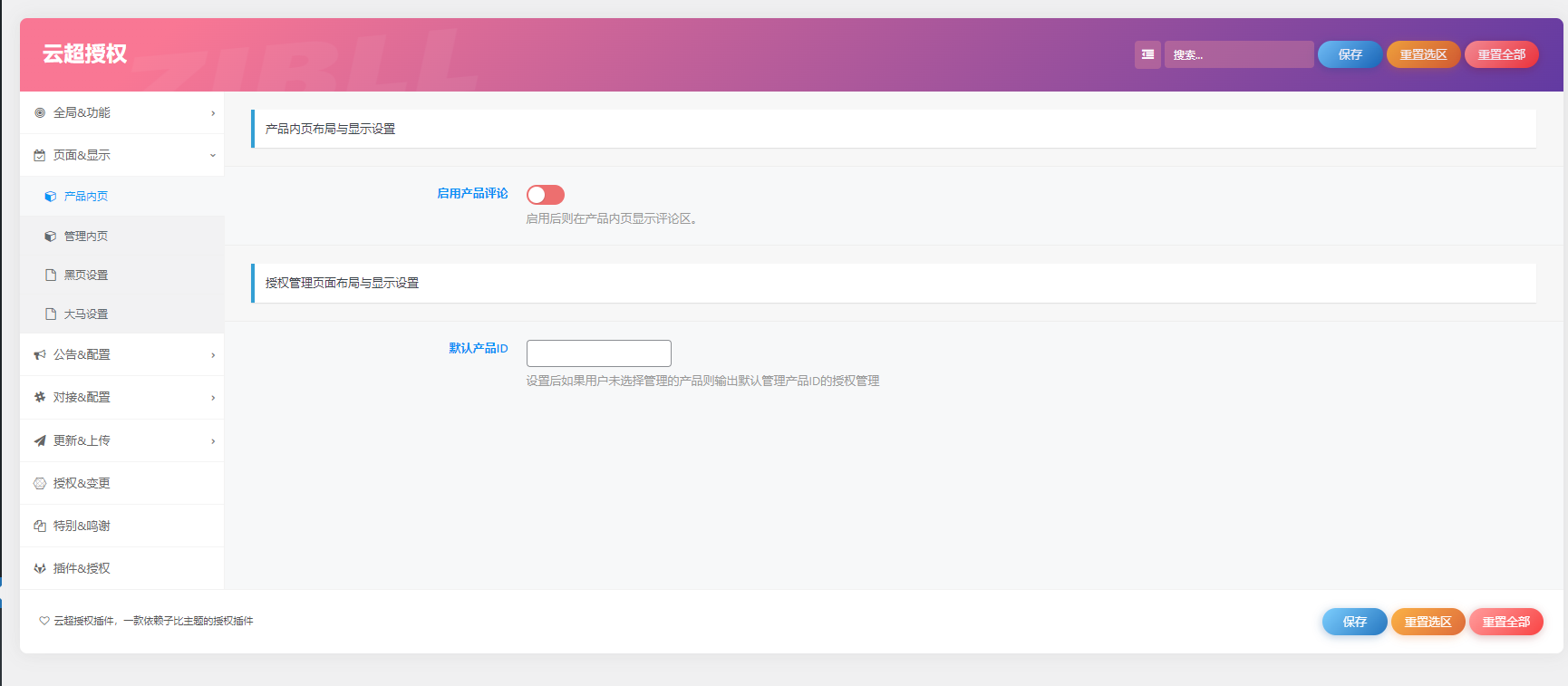Click the paper plane icon for 更新&上传
Screen dimensions: 1568x686
(x=40, y=441)
